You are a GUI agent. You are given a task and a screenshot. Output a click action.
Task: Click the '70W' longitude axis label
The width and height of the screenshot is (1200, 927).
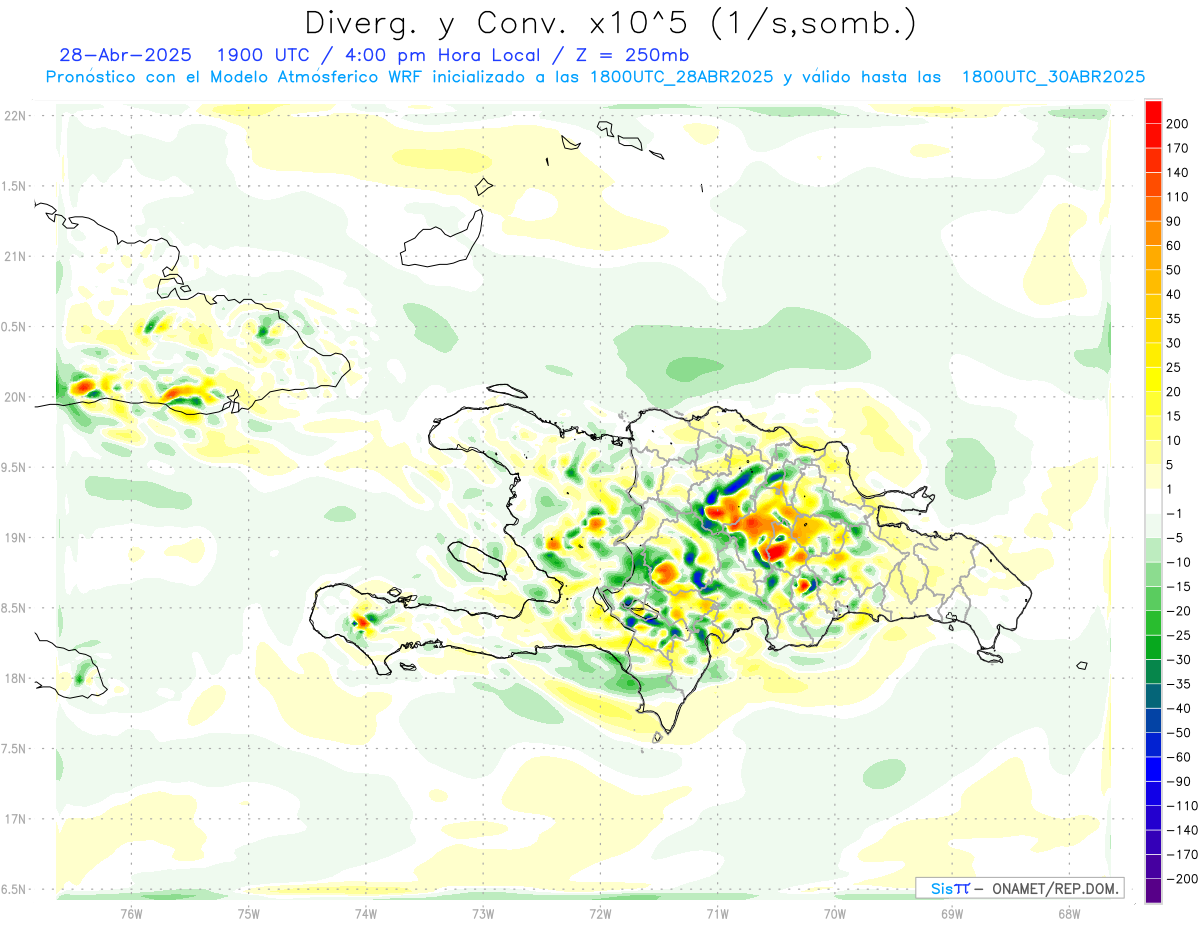coord(834,914)
